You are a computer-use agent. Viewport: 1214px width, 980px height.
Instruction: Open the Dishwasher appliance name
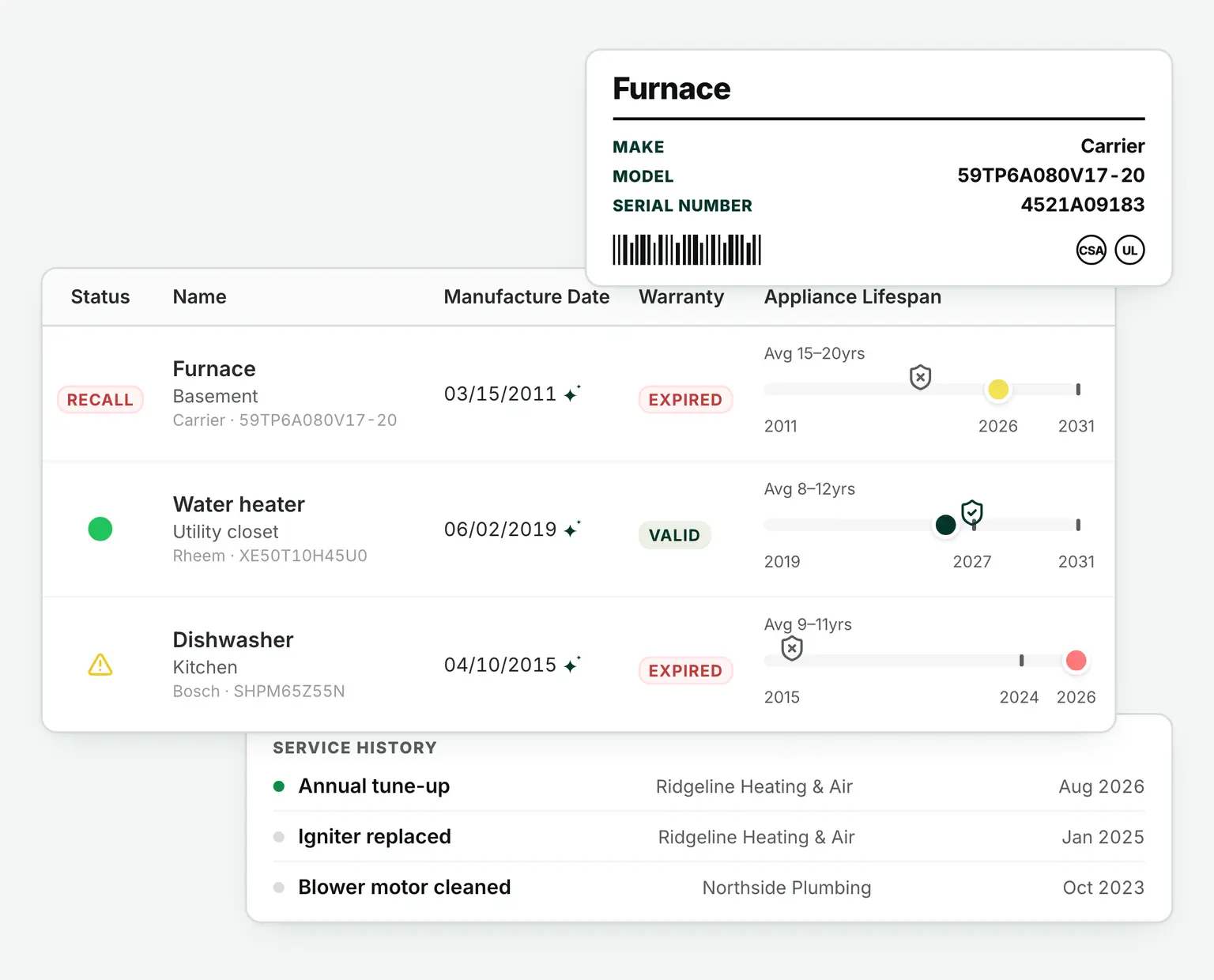click(x=233, y=640)
